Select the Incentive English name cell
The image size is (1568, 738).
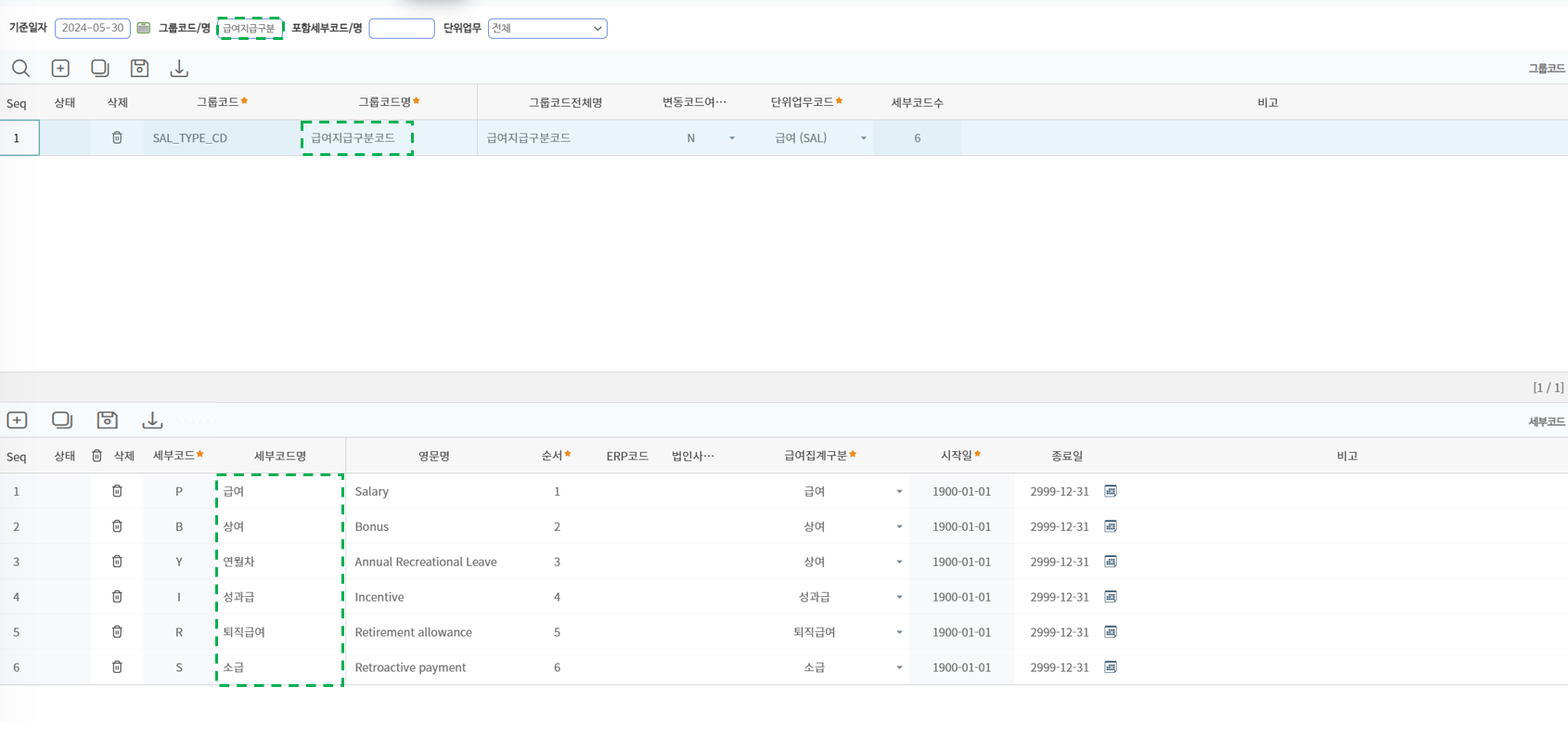pos(433,597)
